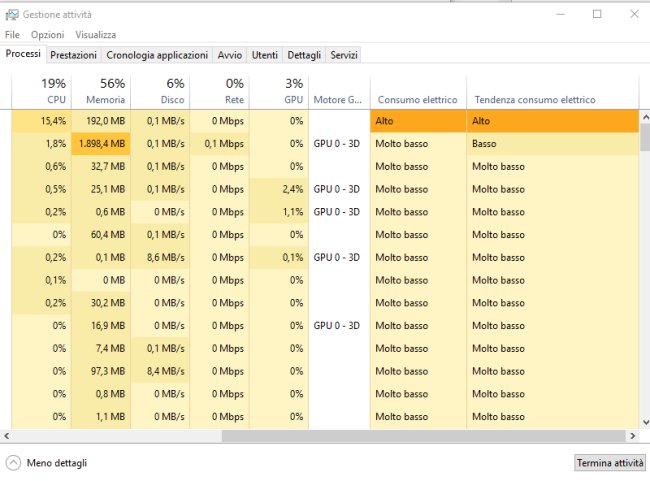Viewport: 650px width, 481px height.
Task: Click the vertical scrollbar down arrow
Action: pyautogui.click(x=644, y=422)
